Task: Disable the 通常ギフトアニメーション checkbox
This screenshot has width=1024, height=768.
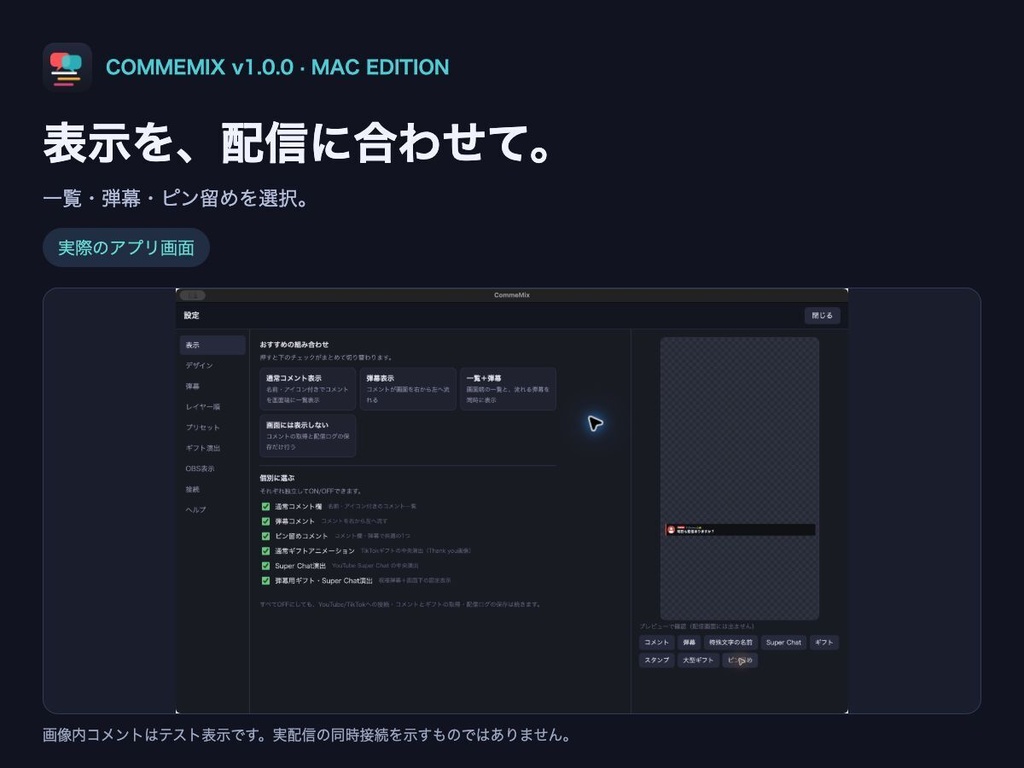Action: (x=266, y=551)
